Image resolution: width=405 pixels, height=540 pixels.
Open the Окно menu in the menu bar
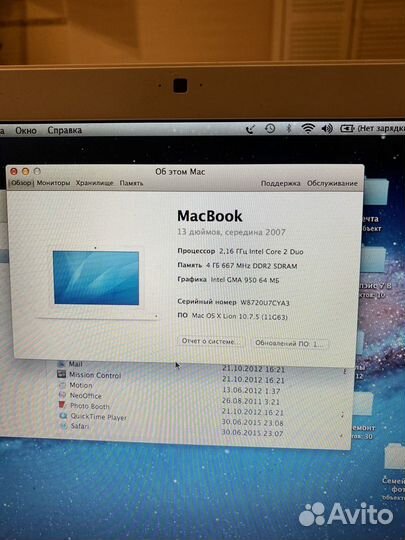(x=25, y=131)
